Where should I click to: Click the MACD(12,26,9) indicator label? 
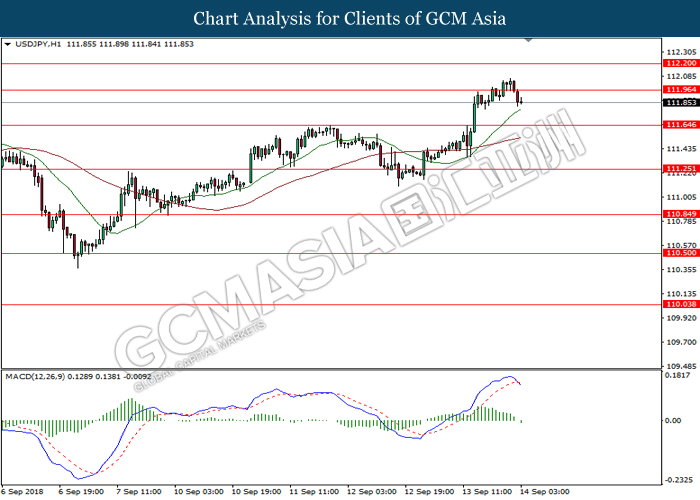[x=35, y=377]
